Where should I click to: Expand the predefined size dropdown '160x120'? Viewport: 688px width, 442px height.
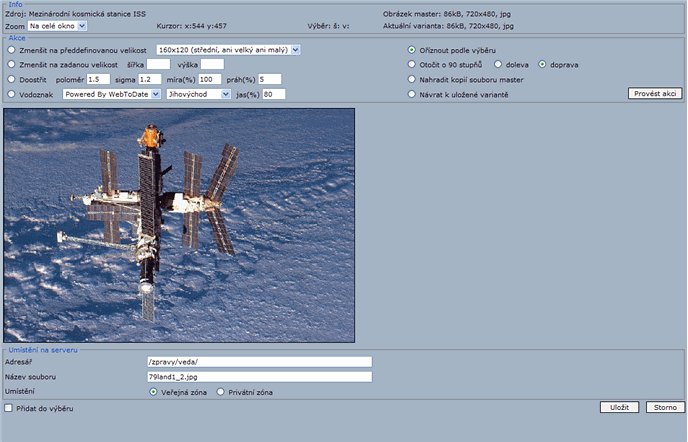(x=228, y=49)
